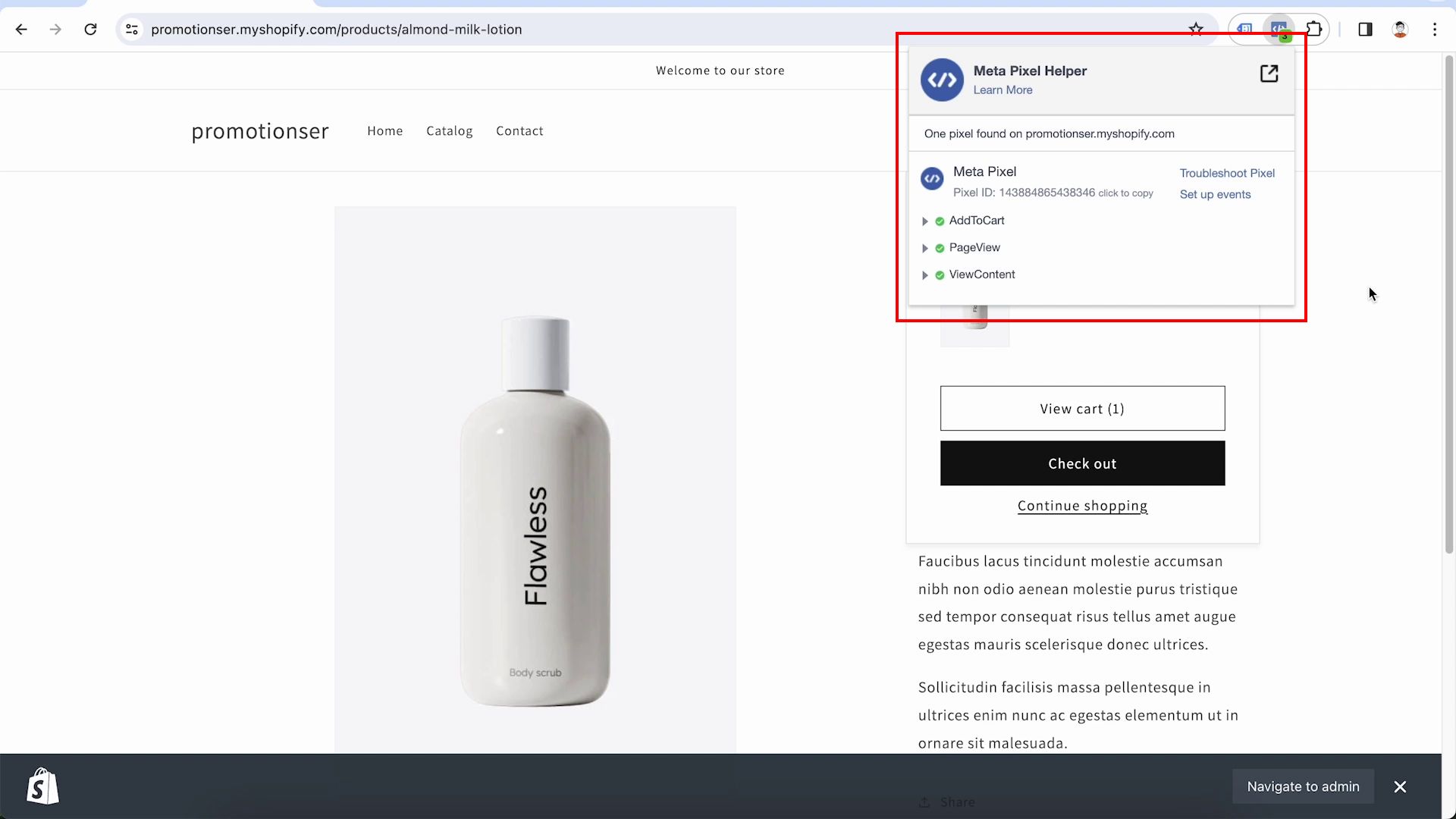
Task: Click the AddToCart event label
Action: click(x=977, y=220)
